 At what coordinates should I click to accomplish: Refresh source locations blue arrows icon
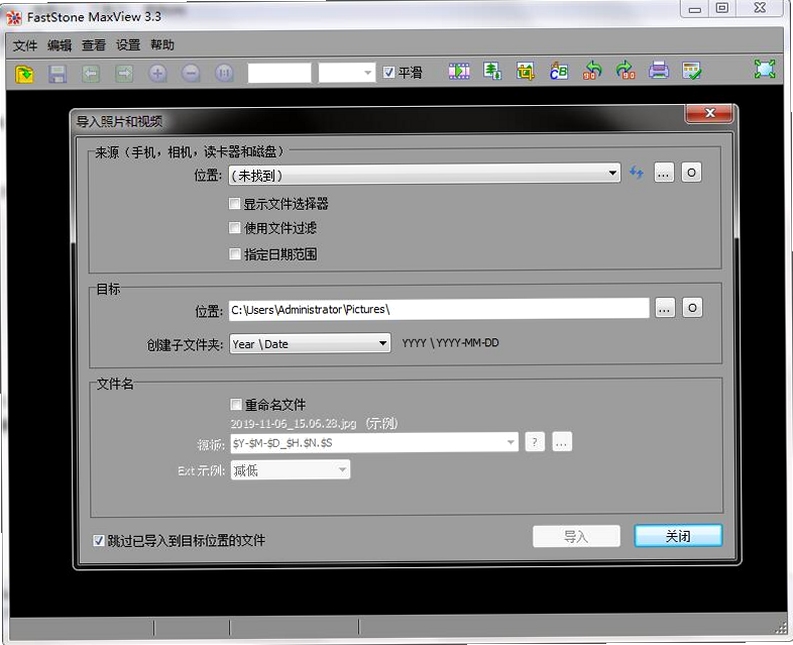coord(636,173)
